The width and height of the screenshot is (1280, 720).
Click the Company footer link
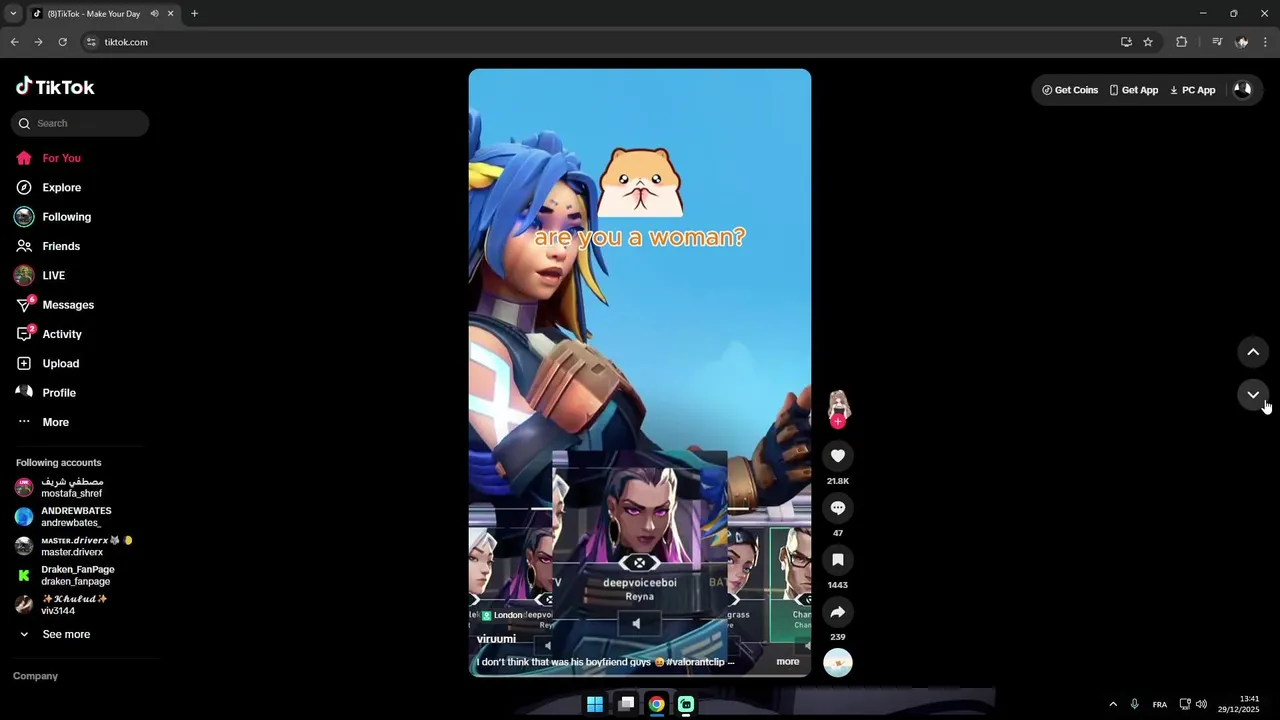pos(35,676)
